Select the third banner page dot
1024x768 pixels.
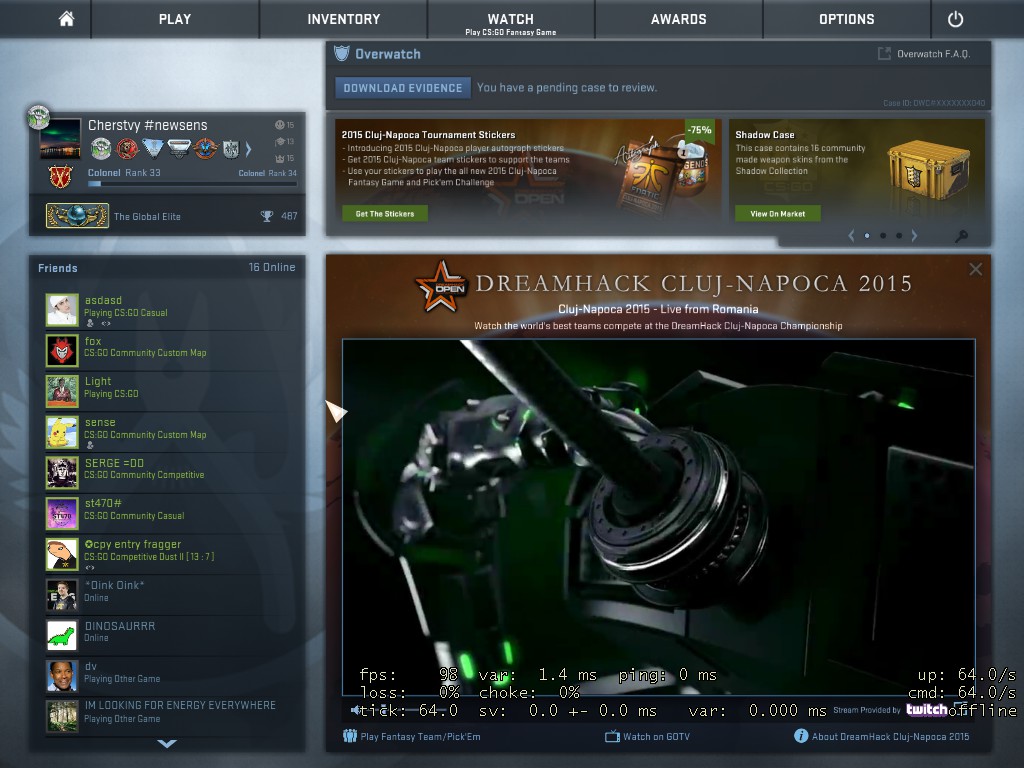click(899, 236)
